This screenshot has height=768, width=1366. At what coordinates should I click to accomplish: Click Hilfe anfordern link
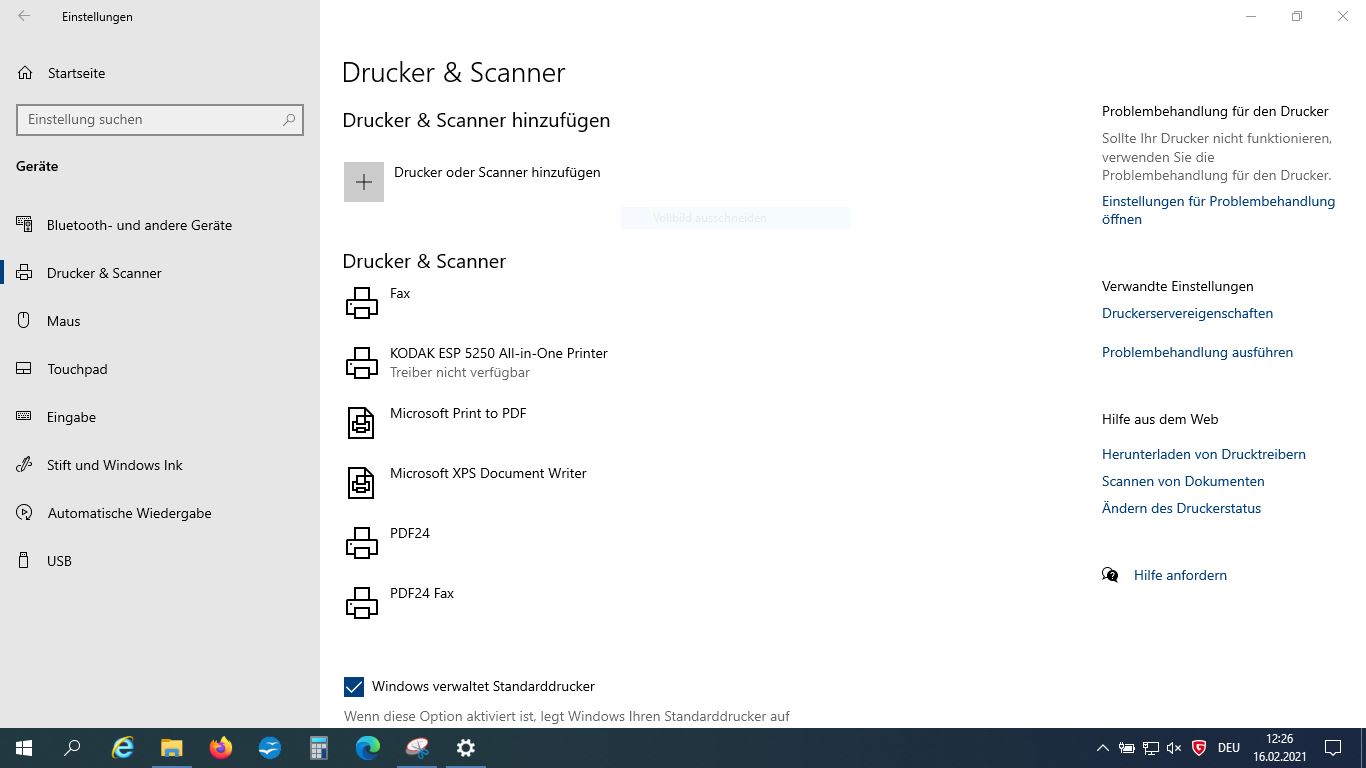1180,575
